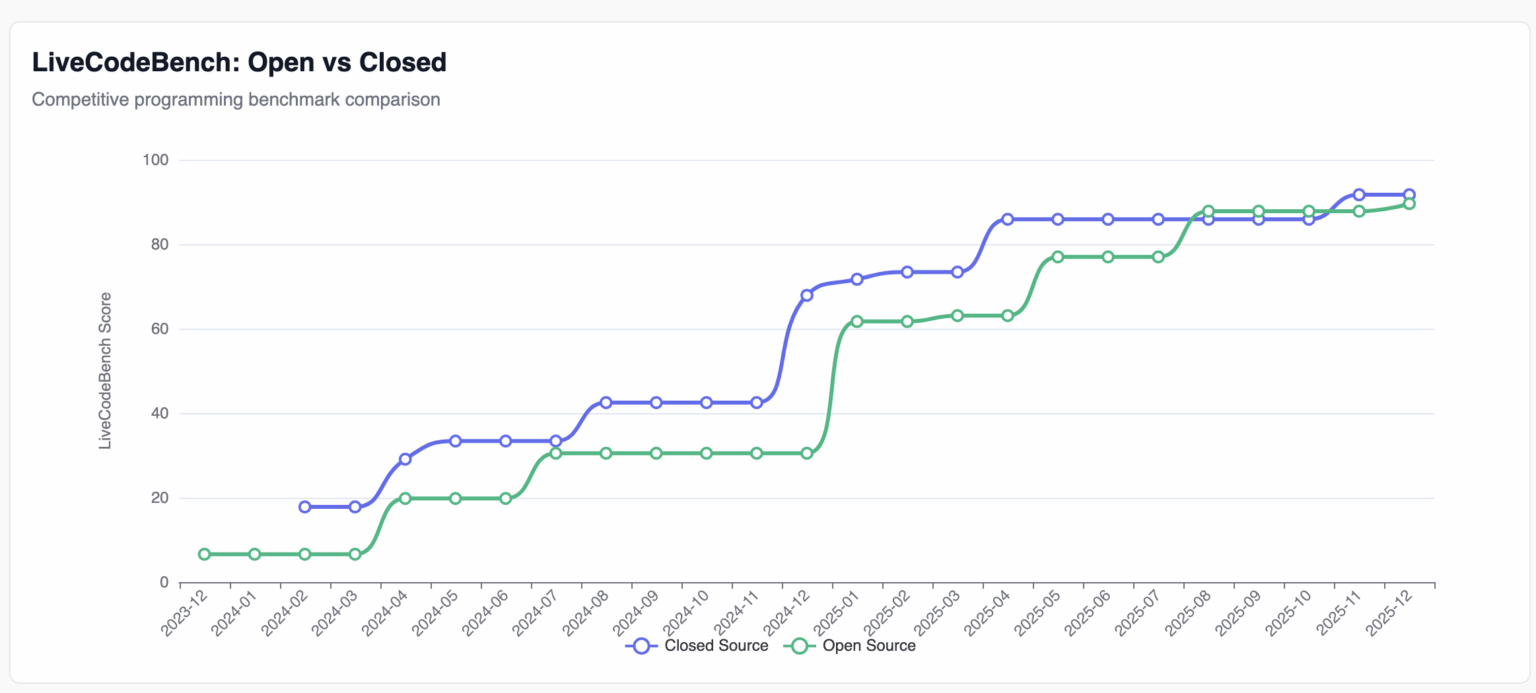Click the subtitle Competitive programming benchmark comparison

[x=236, y=100]
